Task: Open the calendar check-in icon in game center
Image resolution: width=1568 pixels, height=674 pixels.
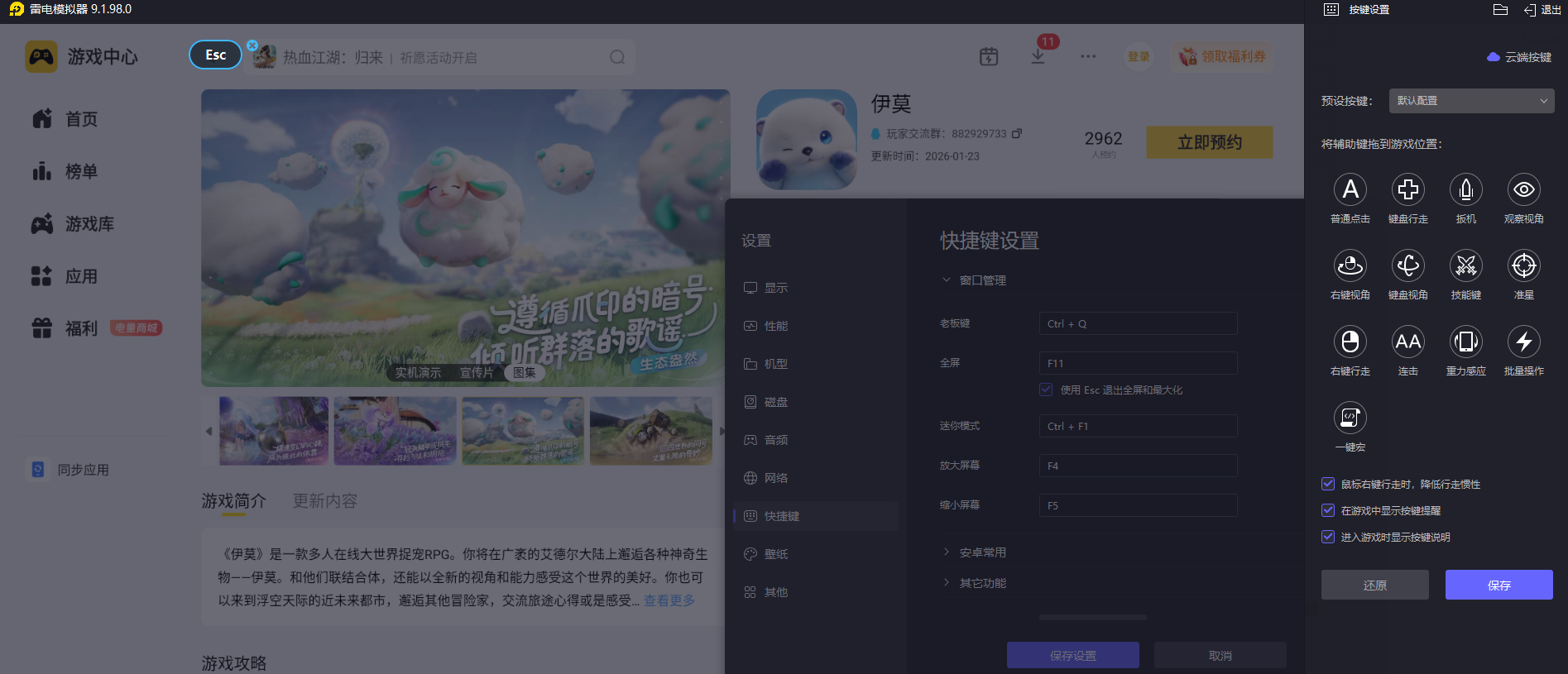Action: click(x=989, y=56)
